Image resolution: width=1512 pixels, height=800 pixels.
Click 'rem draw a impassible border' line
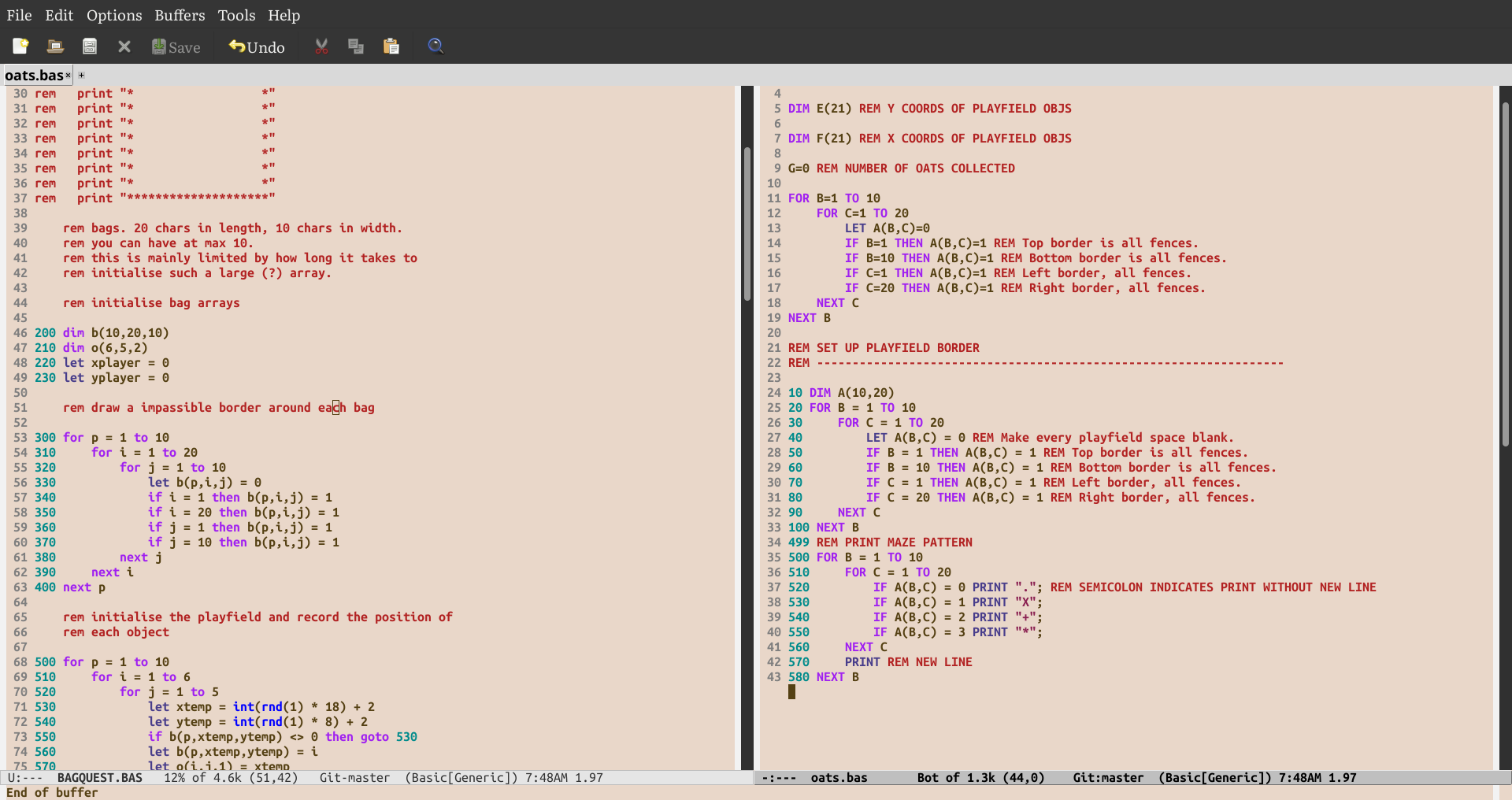(x=219, y=408)
